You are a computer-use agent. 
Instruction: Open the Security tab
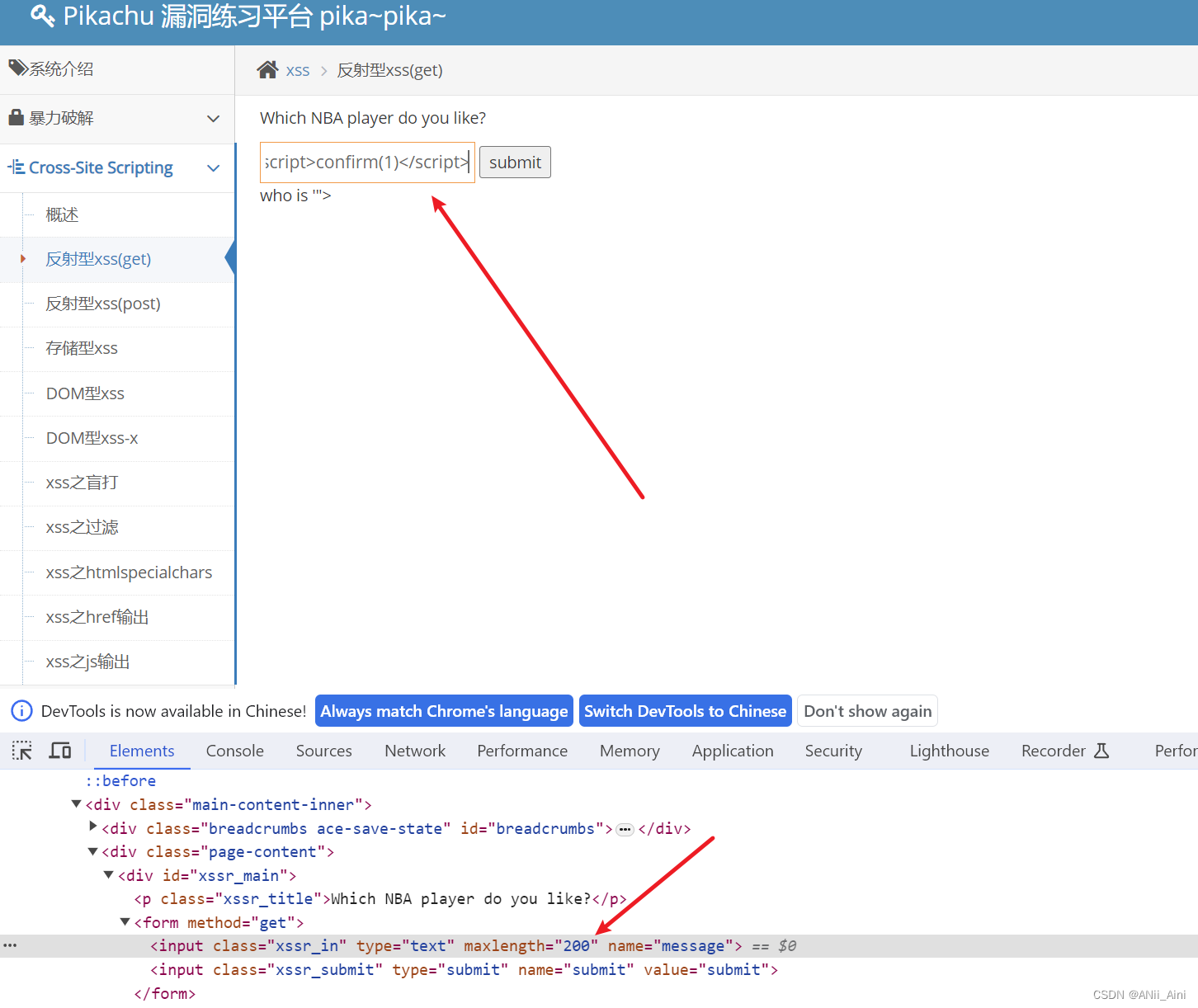click(833, 751)
